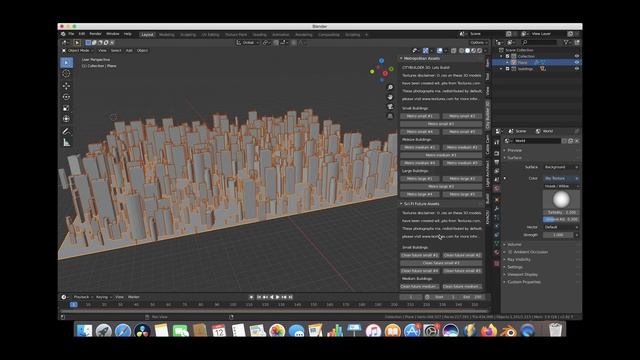
Task: Adjust the Ground Albedo slider
Action: tap(561, 219)
